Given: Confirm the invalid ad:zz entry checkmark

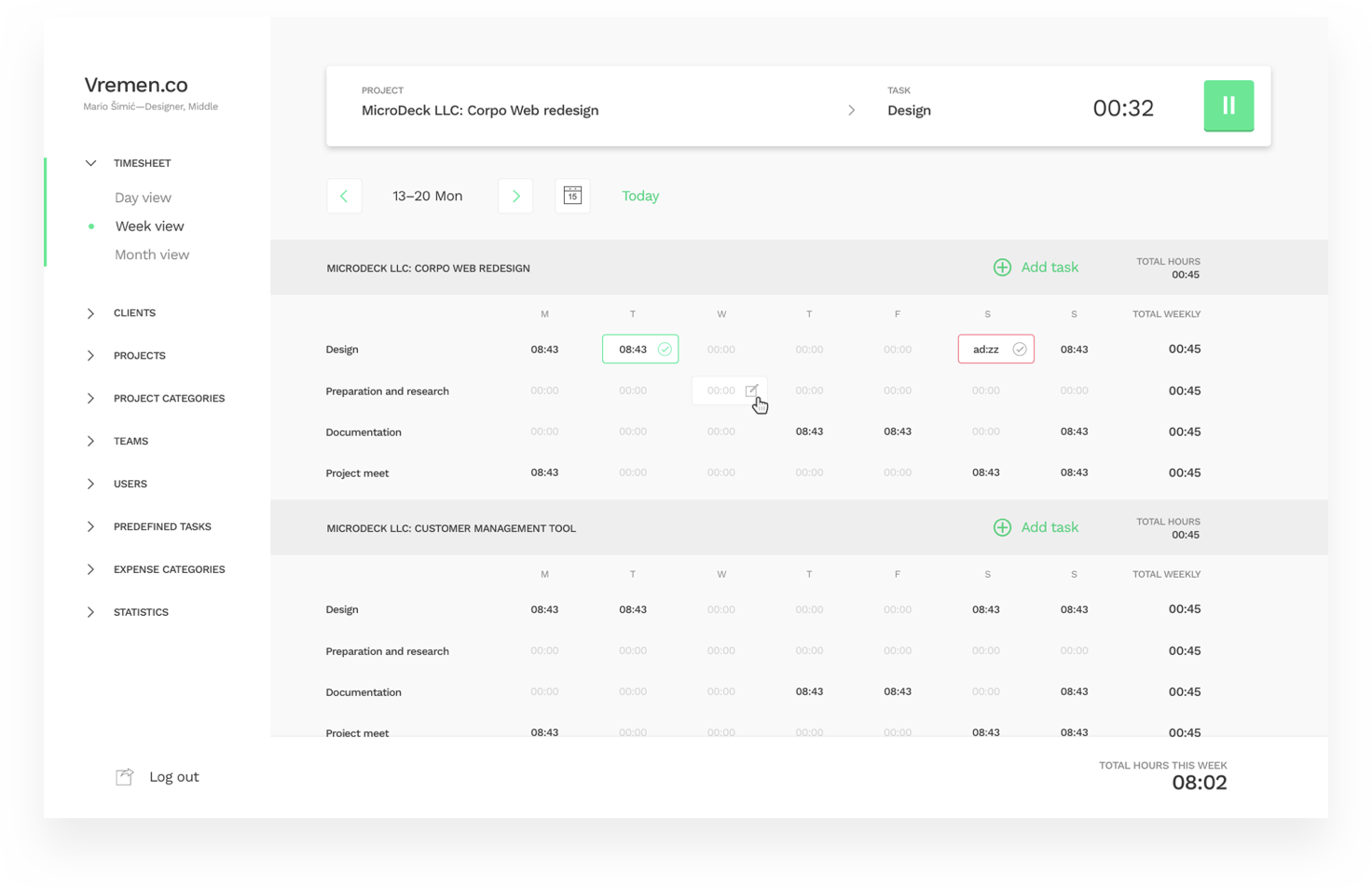Looking at the screenshot, I should 1020,349.
